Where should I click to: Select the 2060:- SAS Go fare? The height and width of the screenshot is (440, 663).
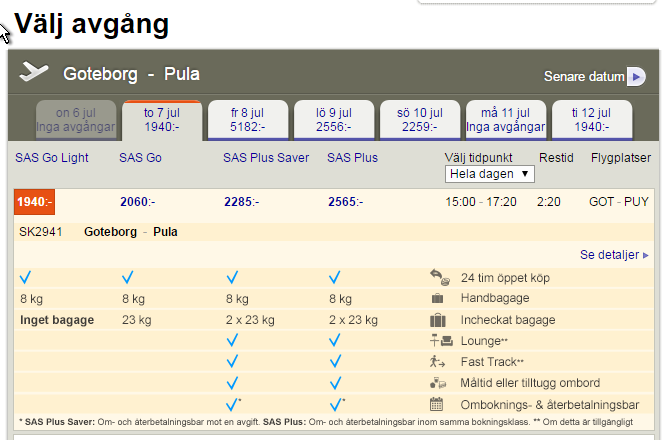[x=137, y=202]
